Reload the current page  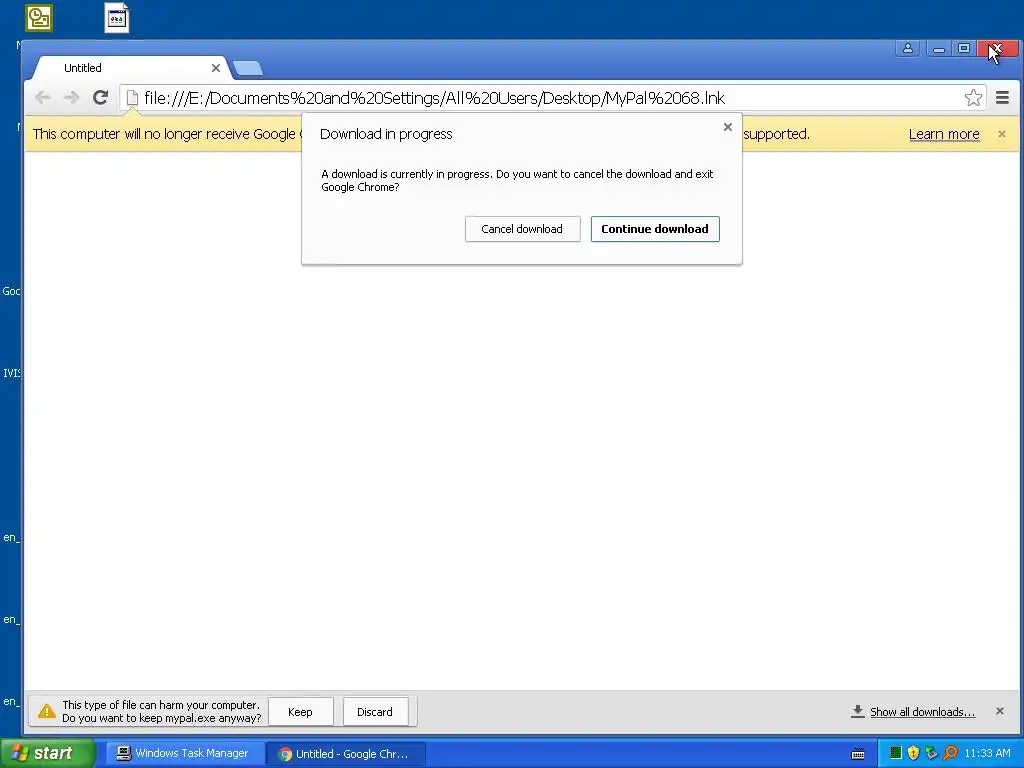click(x=100, y=98)
